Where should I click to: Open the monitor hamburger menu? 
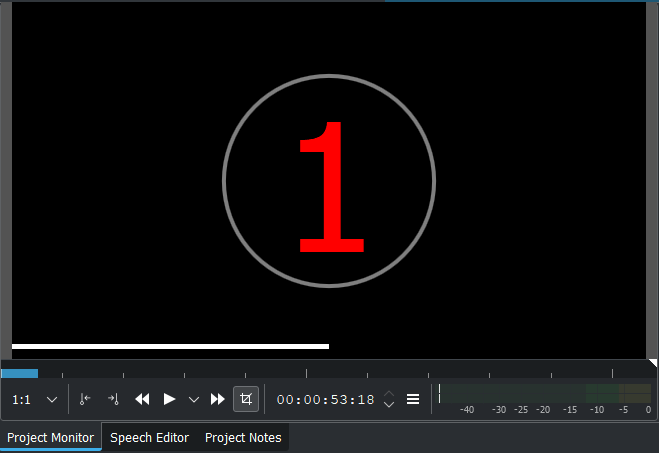coord(413,399)
